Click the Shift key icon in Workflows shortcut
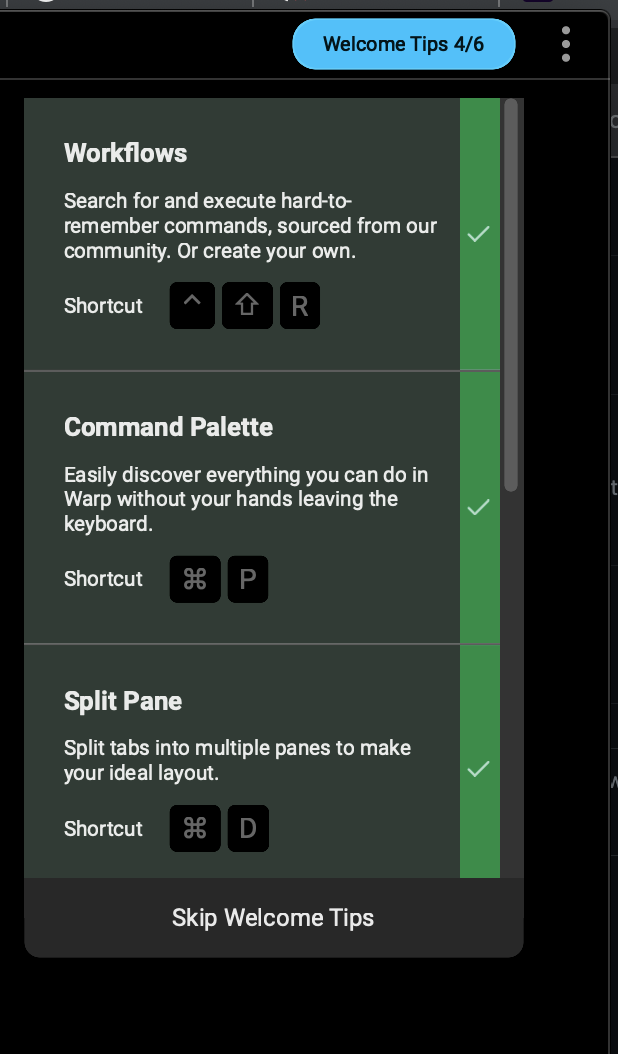This screenshot has width=618, height=1054. [246, 305]
